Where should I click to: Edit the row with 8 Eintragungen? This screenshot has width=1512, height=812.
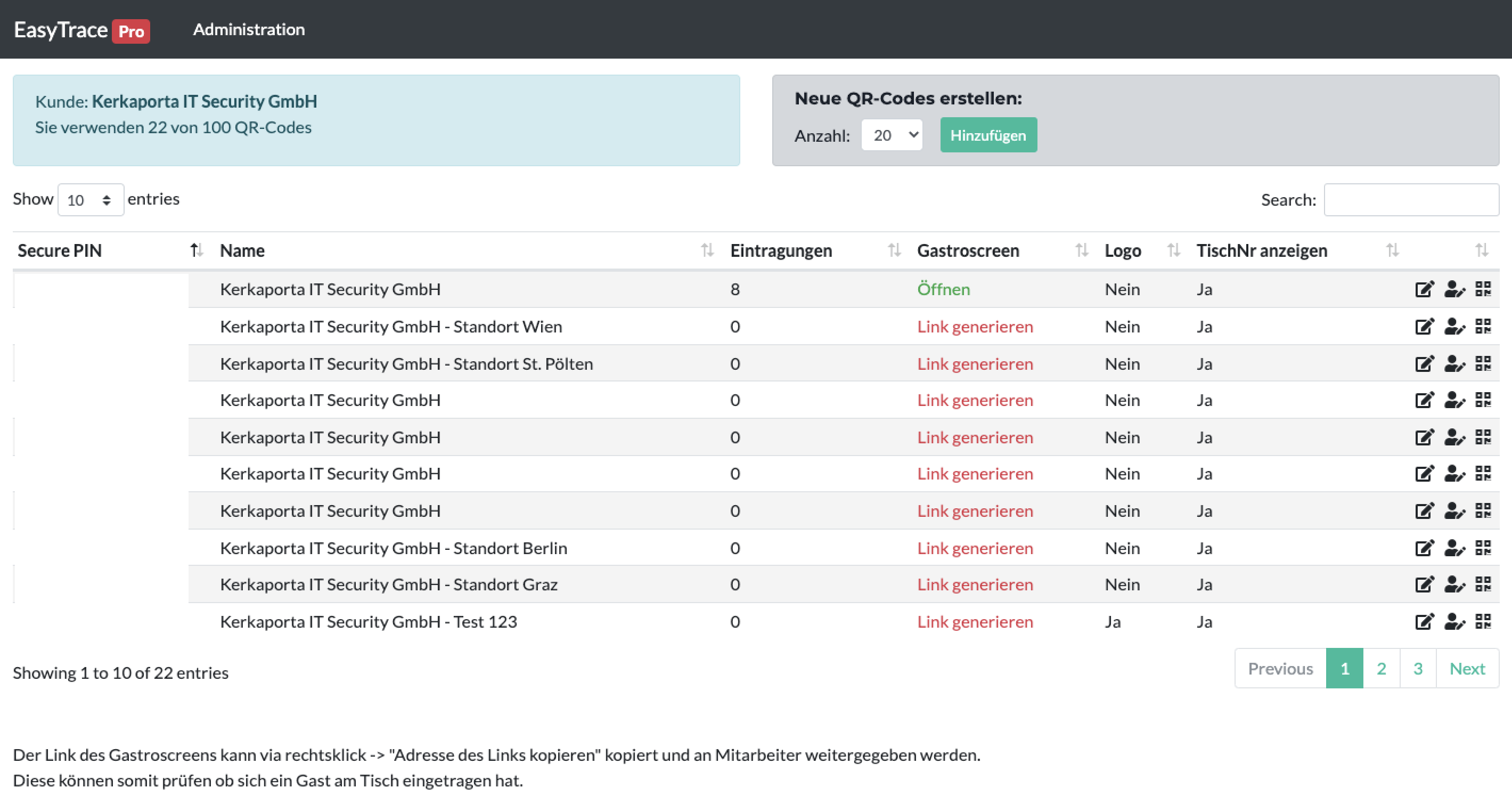(1424, 289)
